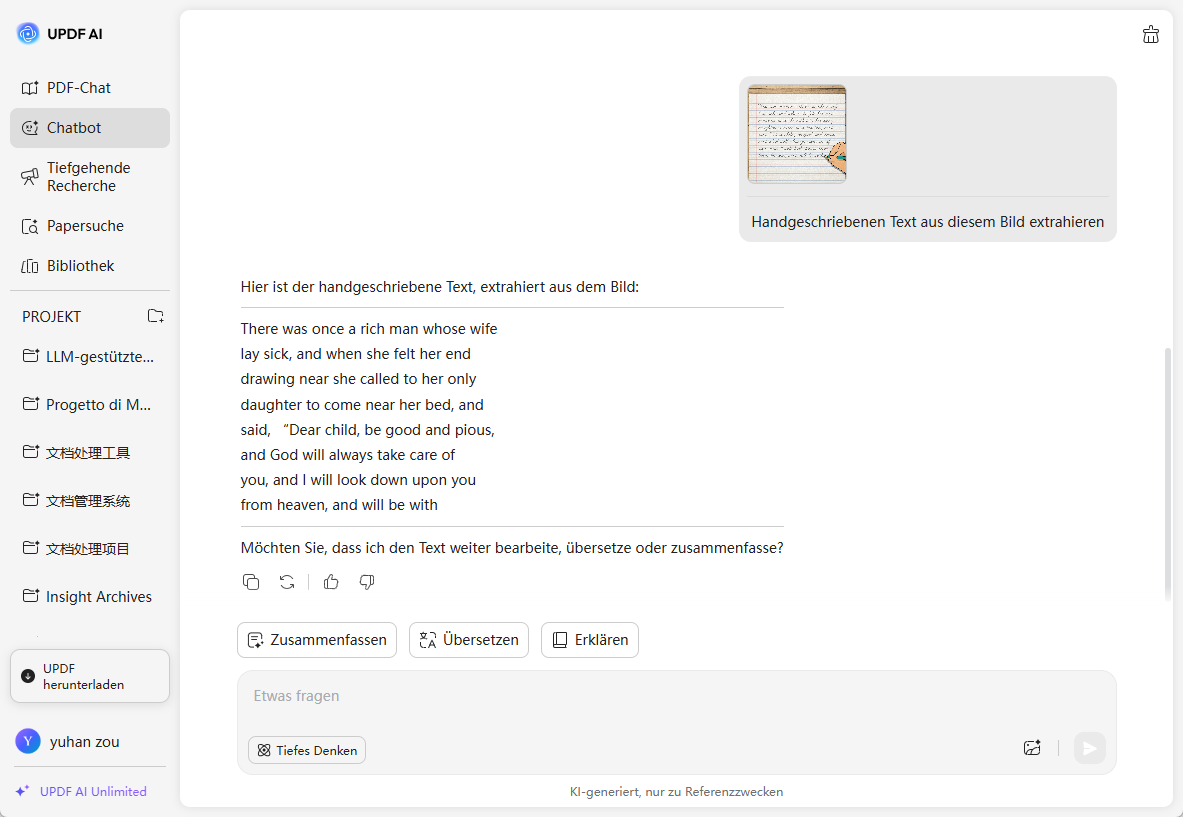Screen dimensions: 1183x817
Task: Open the PDF-Chat section
Action: tap(90, 88)
